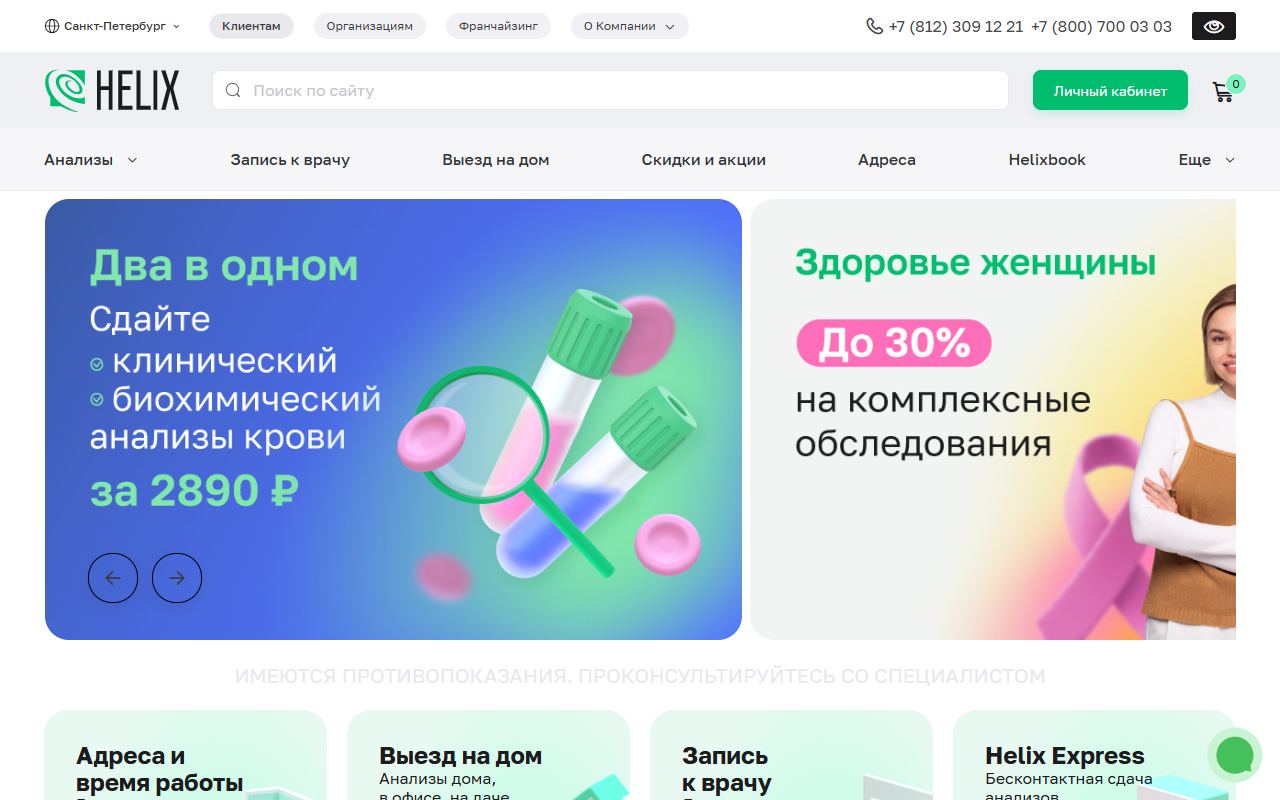Toggle the accessibility eye button

click(1214, 26)
